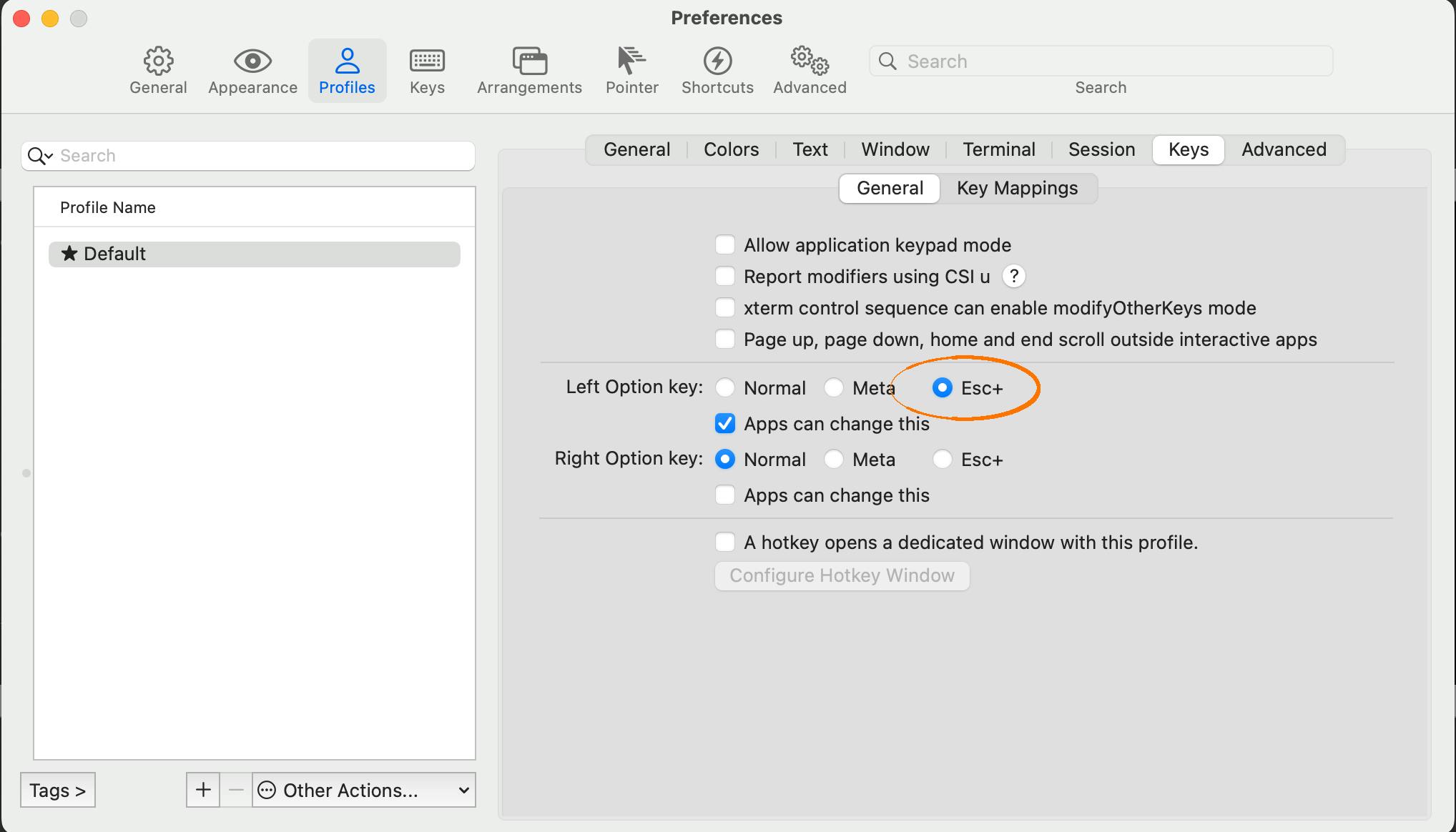Select the Arrangements preferences icon
1456x832 pixels.
(x=529, y=69)
